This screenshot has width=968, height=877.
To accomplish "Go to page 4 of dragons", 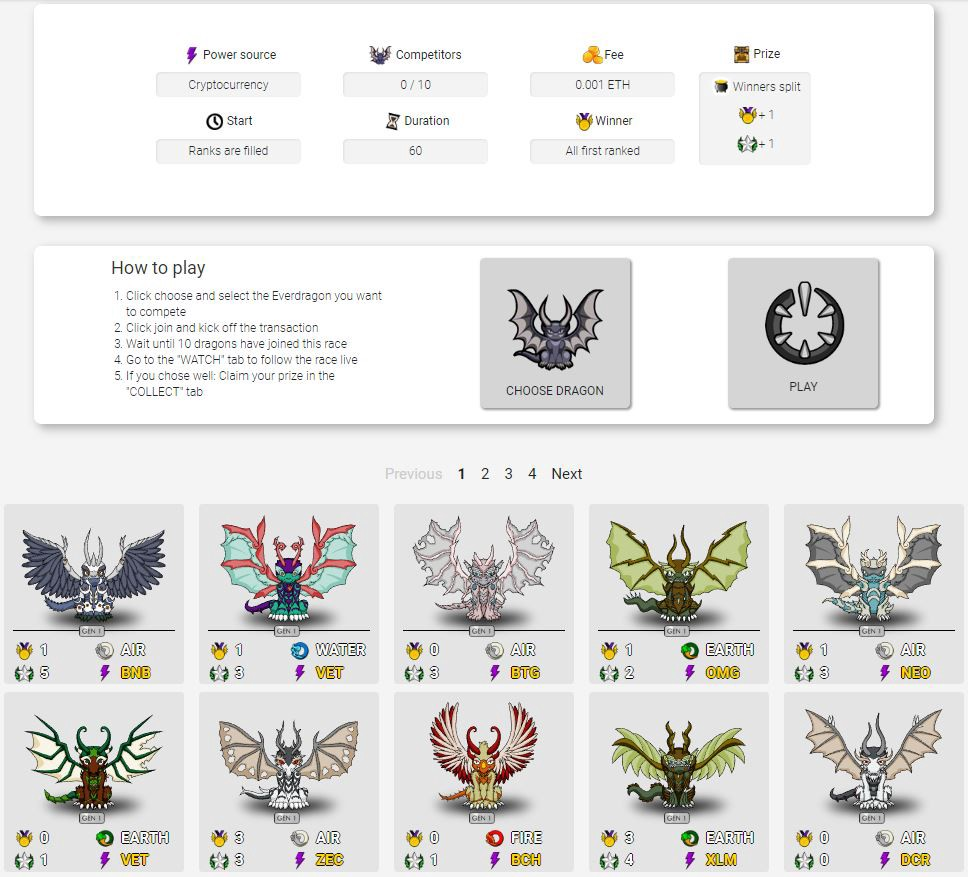I will [532, 473].
